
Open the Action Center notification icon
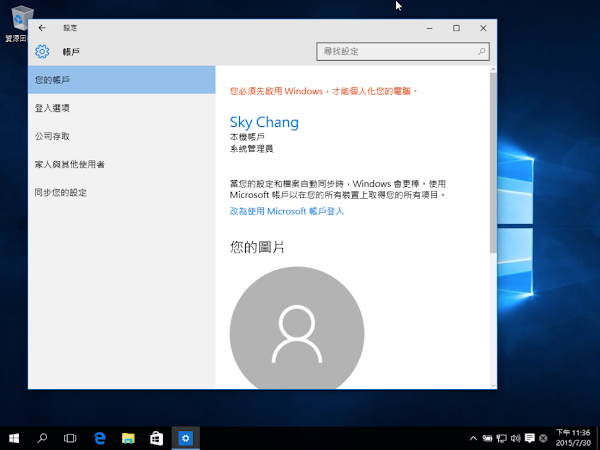point(530,438)
